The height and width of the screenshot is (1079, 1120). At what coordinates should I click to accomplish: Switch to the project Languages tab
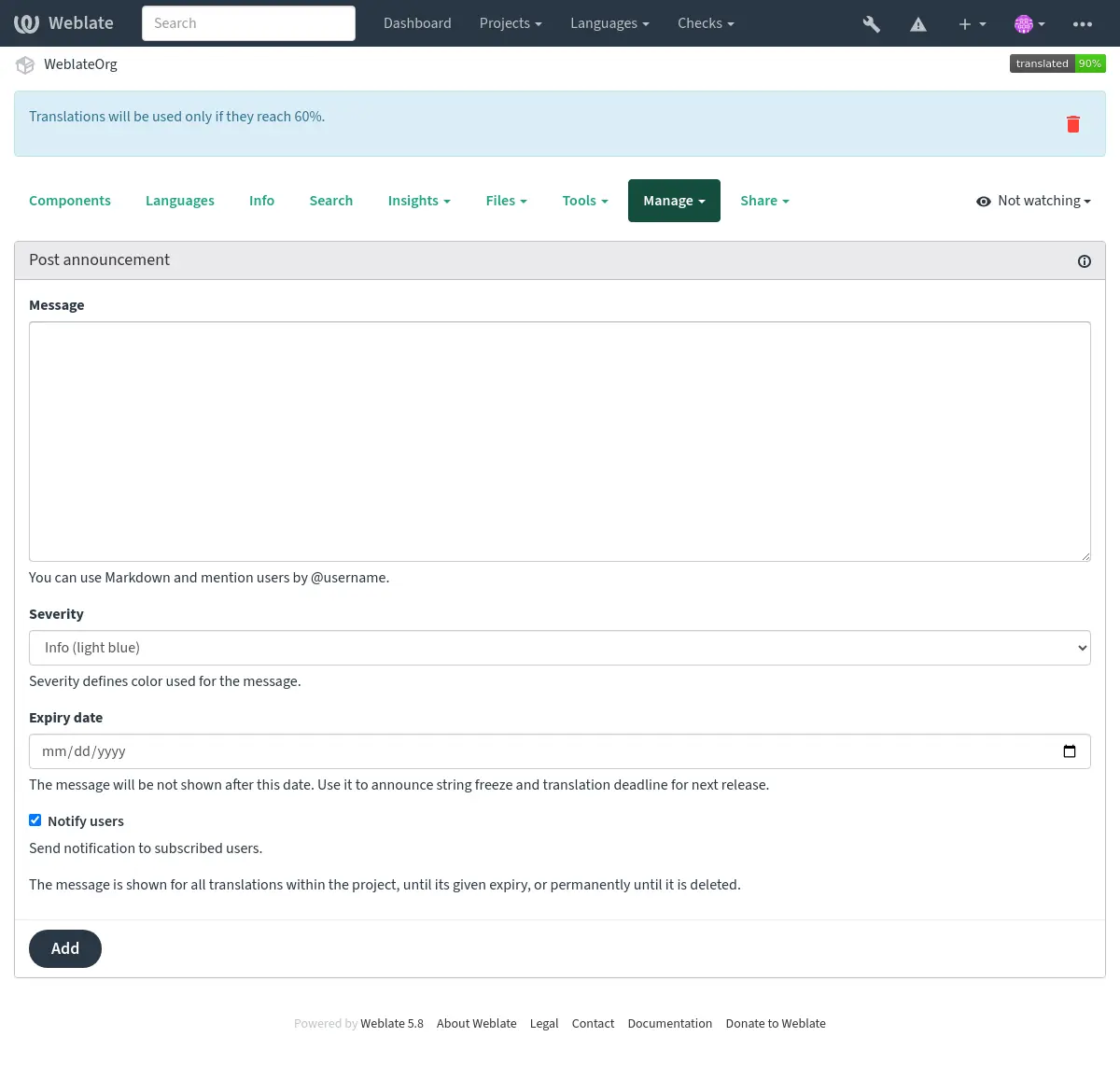point(180,201)
